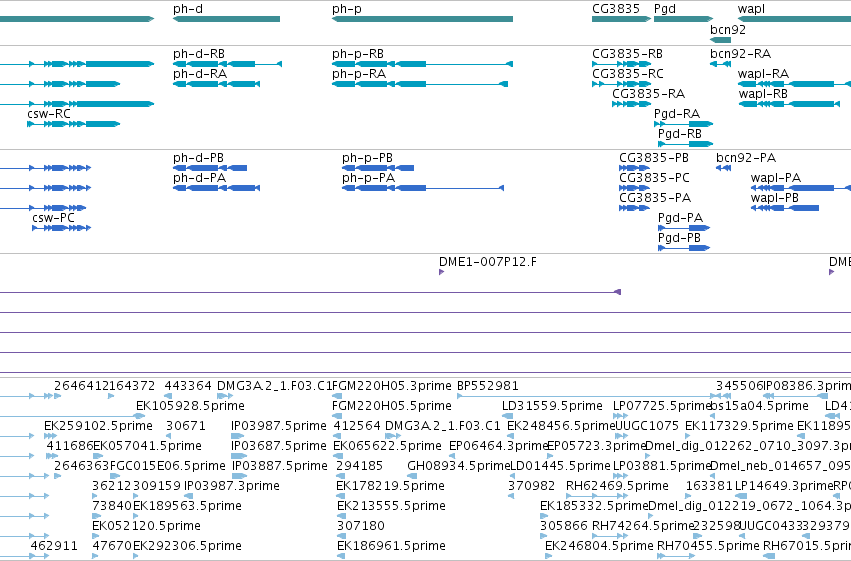Select the CG3835-PC CDS label
The height and width of the screenshot is (561, 851).
(x=655, y=178)
